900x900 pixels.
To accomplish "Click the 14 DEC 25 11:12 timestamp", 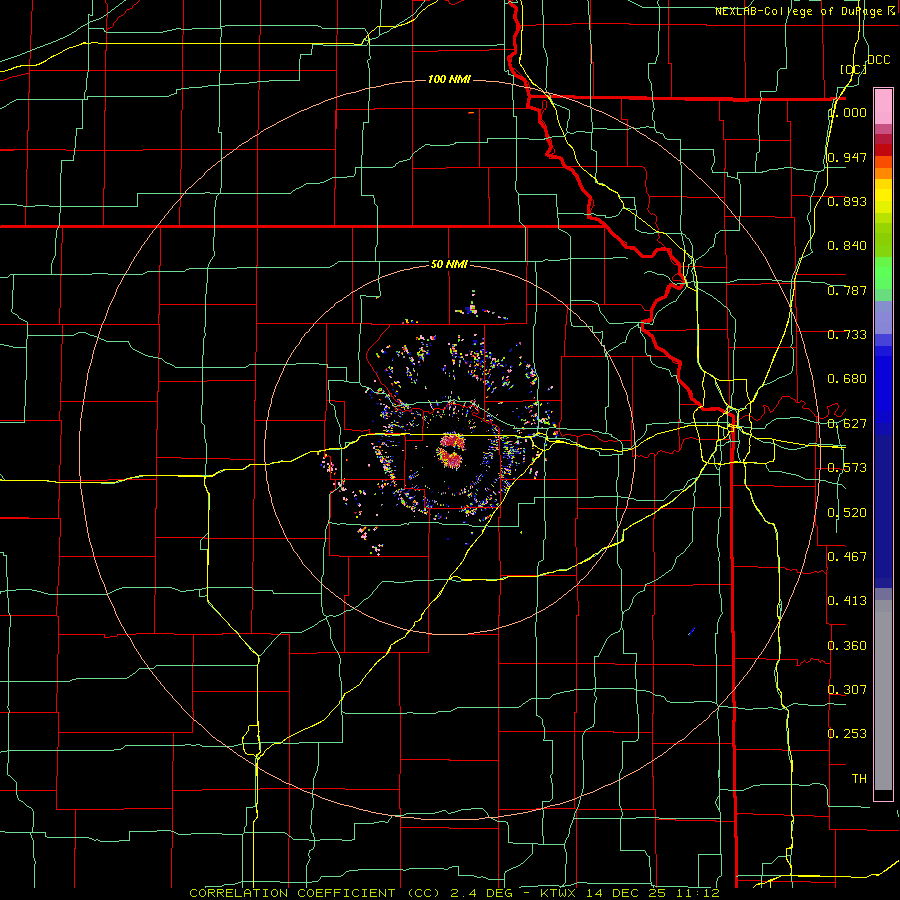I will point(653,893).
